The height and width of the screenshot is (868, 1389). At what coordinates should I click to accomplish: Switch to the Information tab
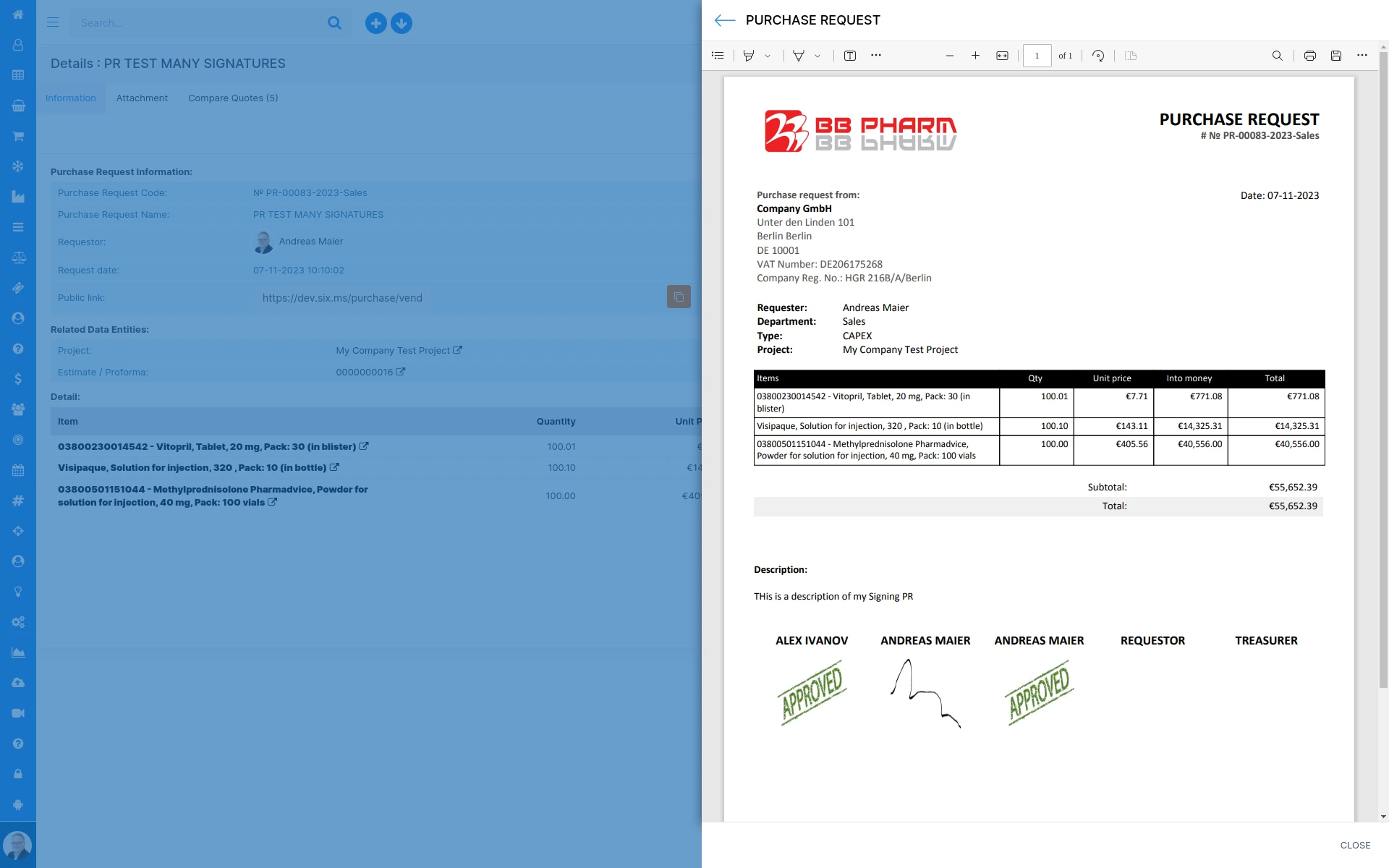coord(71,98)
